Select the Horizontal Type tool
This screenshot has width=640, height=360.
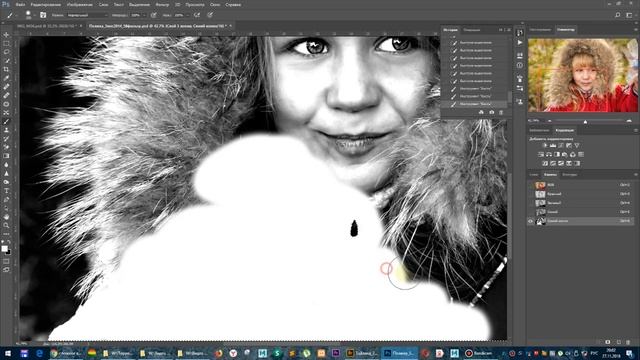click(x=6, y=191)
